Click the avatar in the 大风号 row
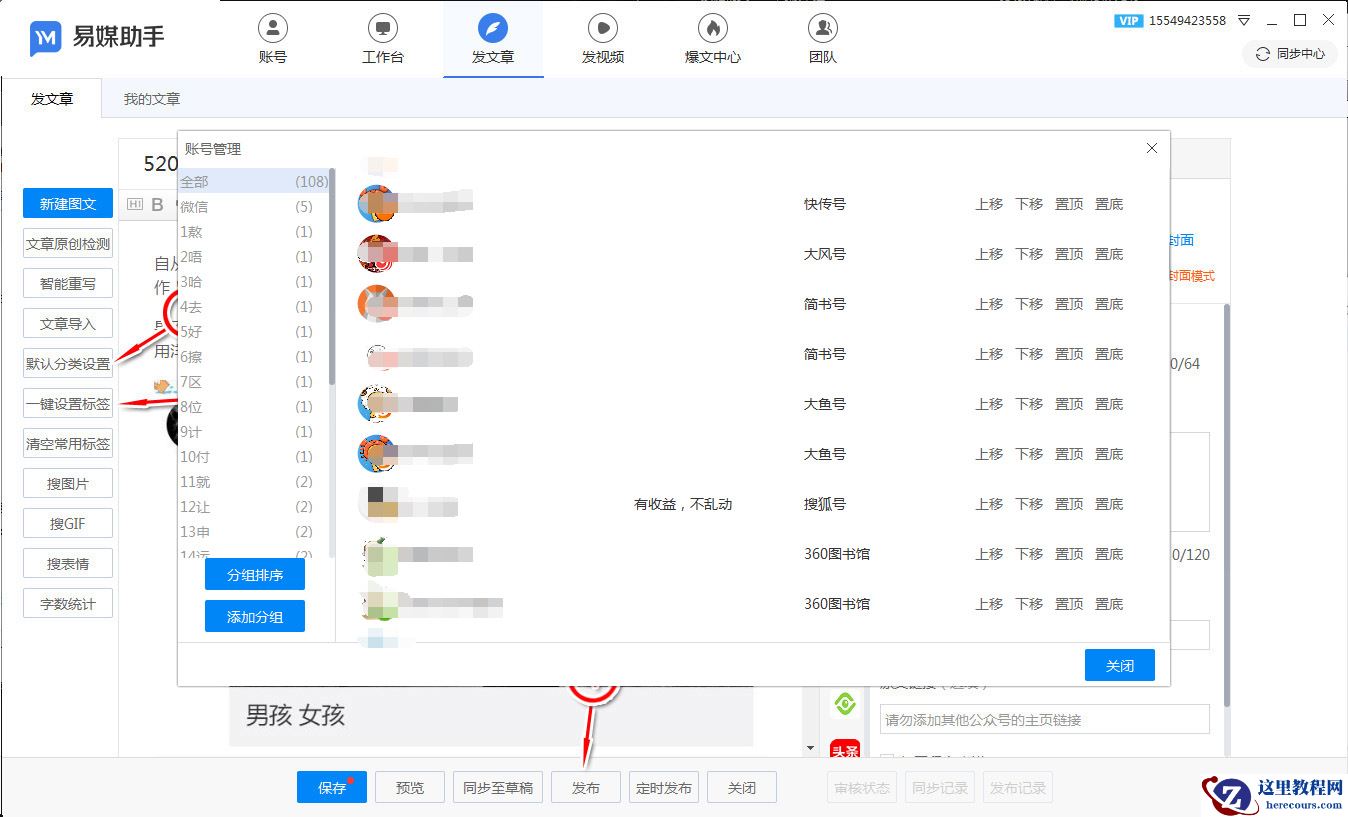 377,254
